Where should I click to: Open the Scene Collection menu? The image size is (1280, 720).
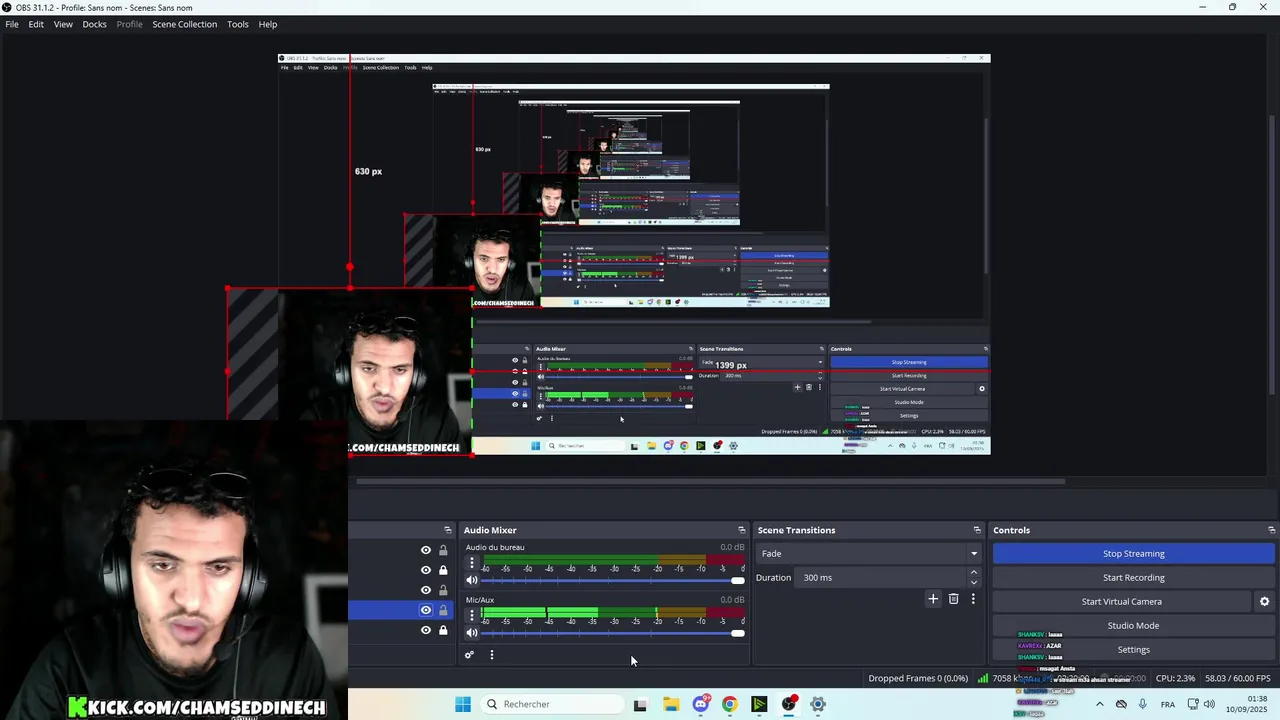tap(184, 24)
